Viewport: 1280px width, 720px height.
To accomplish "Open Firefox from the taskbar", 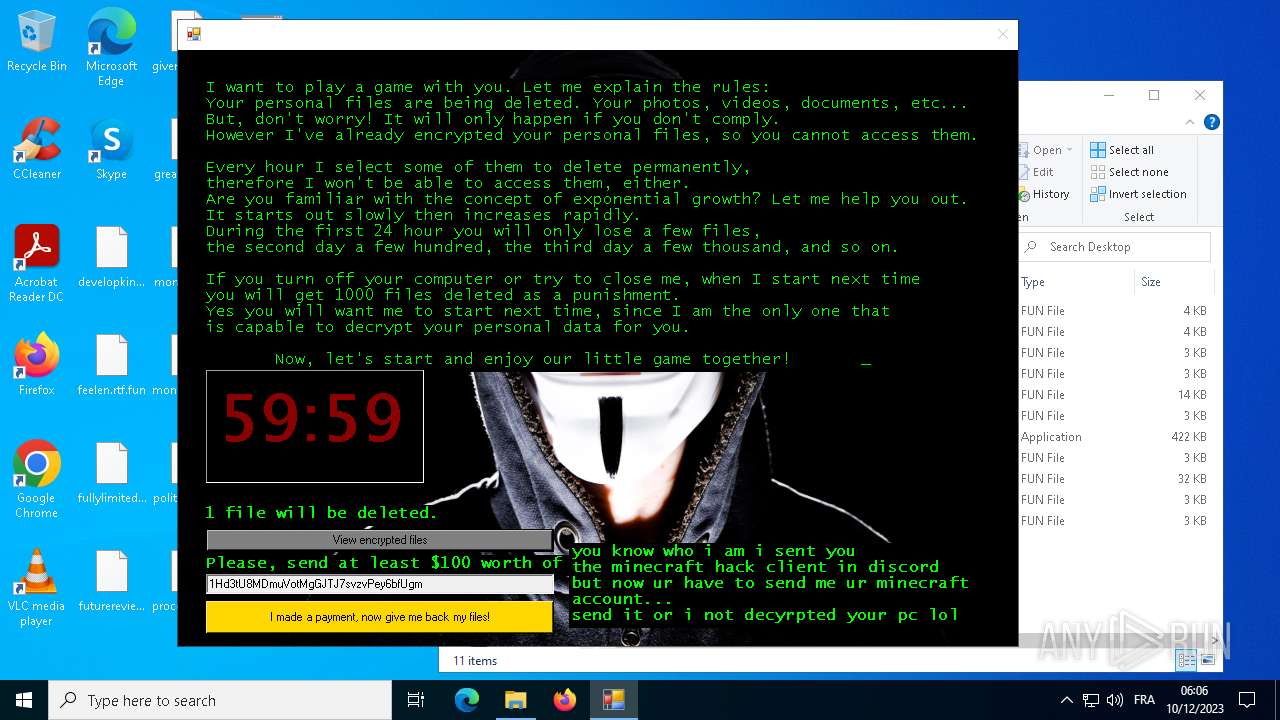I will coord(565,700).
